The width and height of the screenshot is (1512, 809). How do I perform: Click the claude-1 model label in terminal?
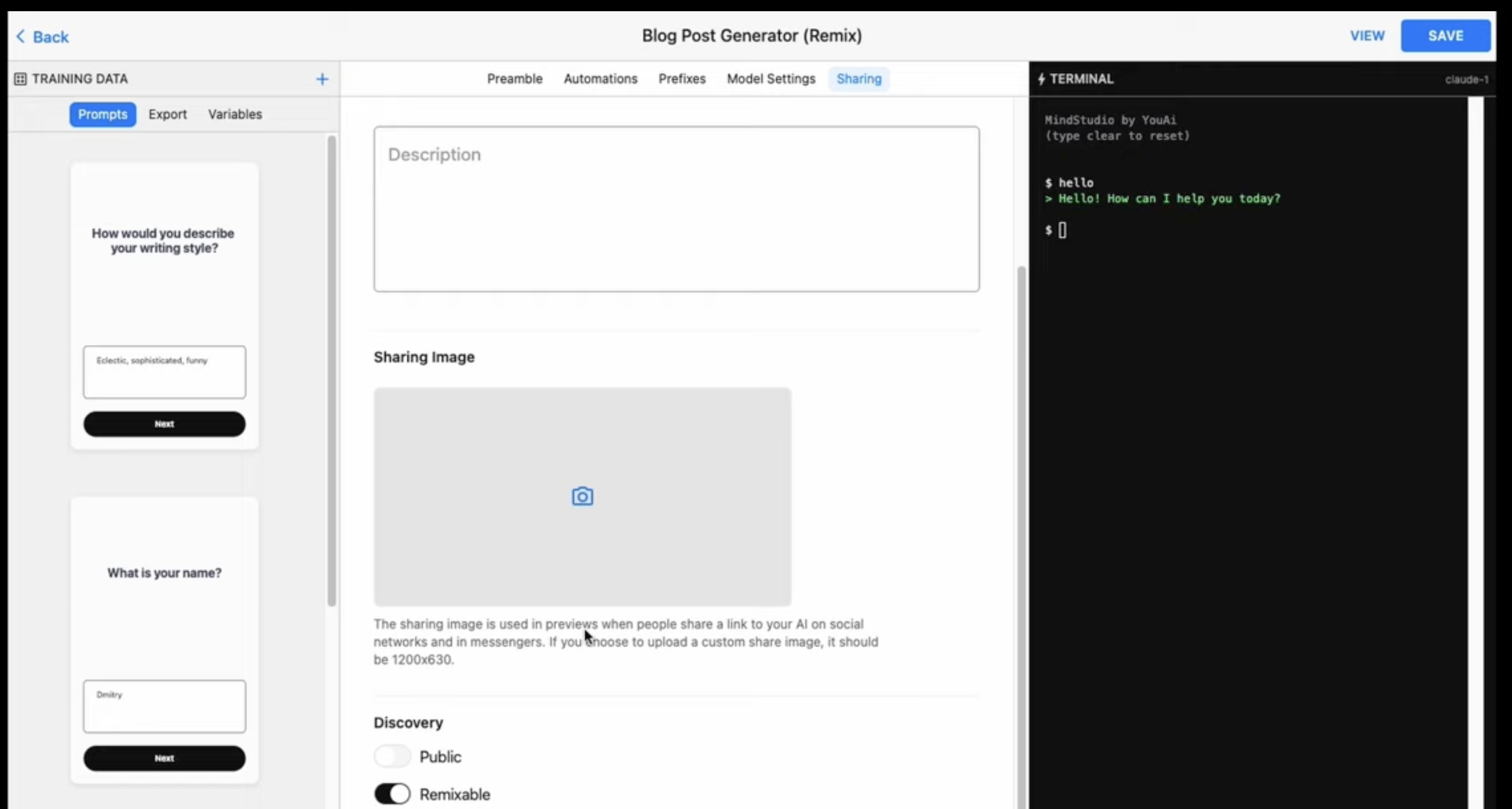[x=1465, y=80]
